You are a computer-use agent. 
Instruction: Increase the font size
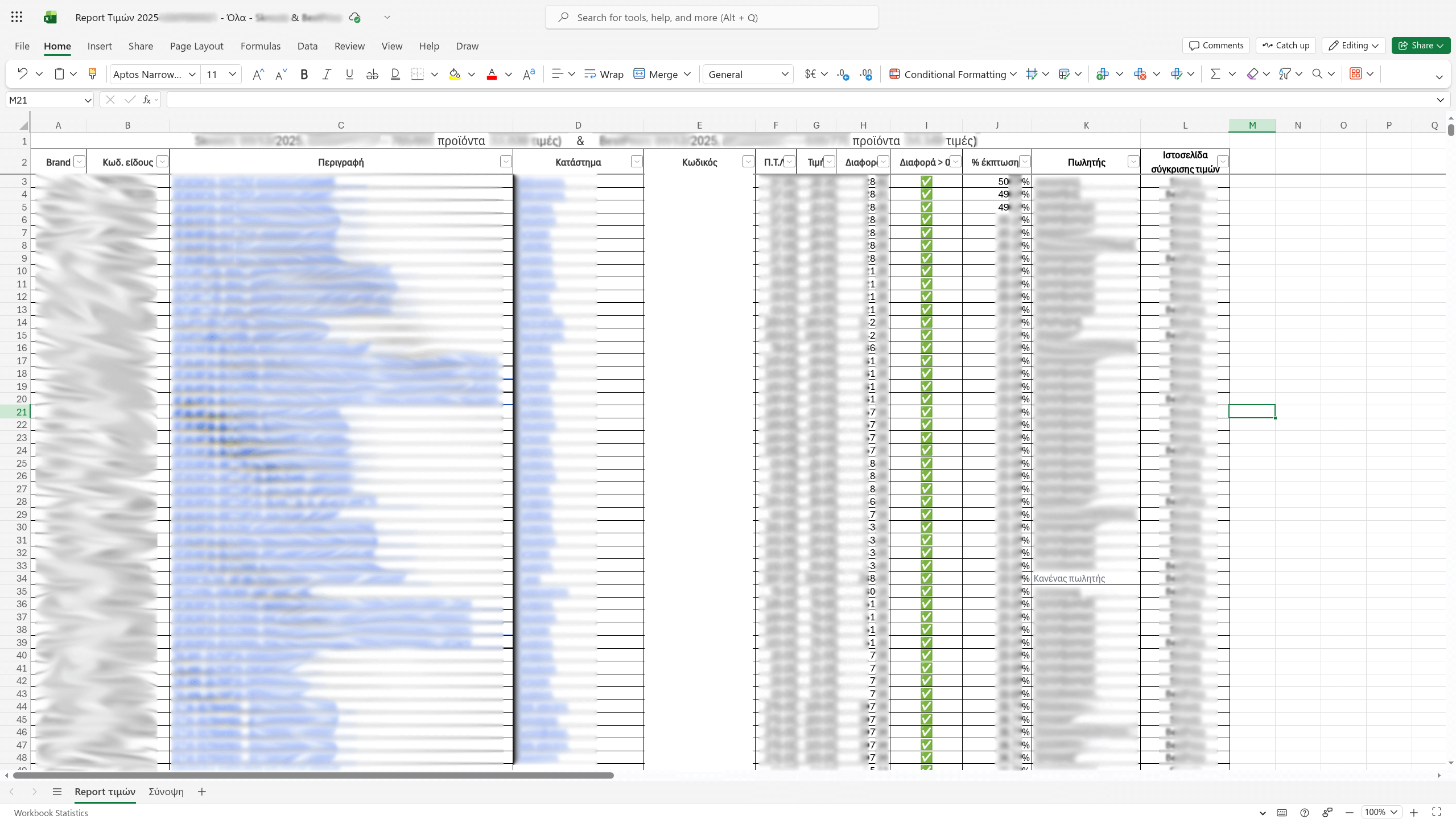258,74
